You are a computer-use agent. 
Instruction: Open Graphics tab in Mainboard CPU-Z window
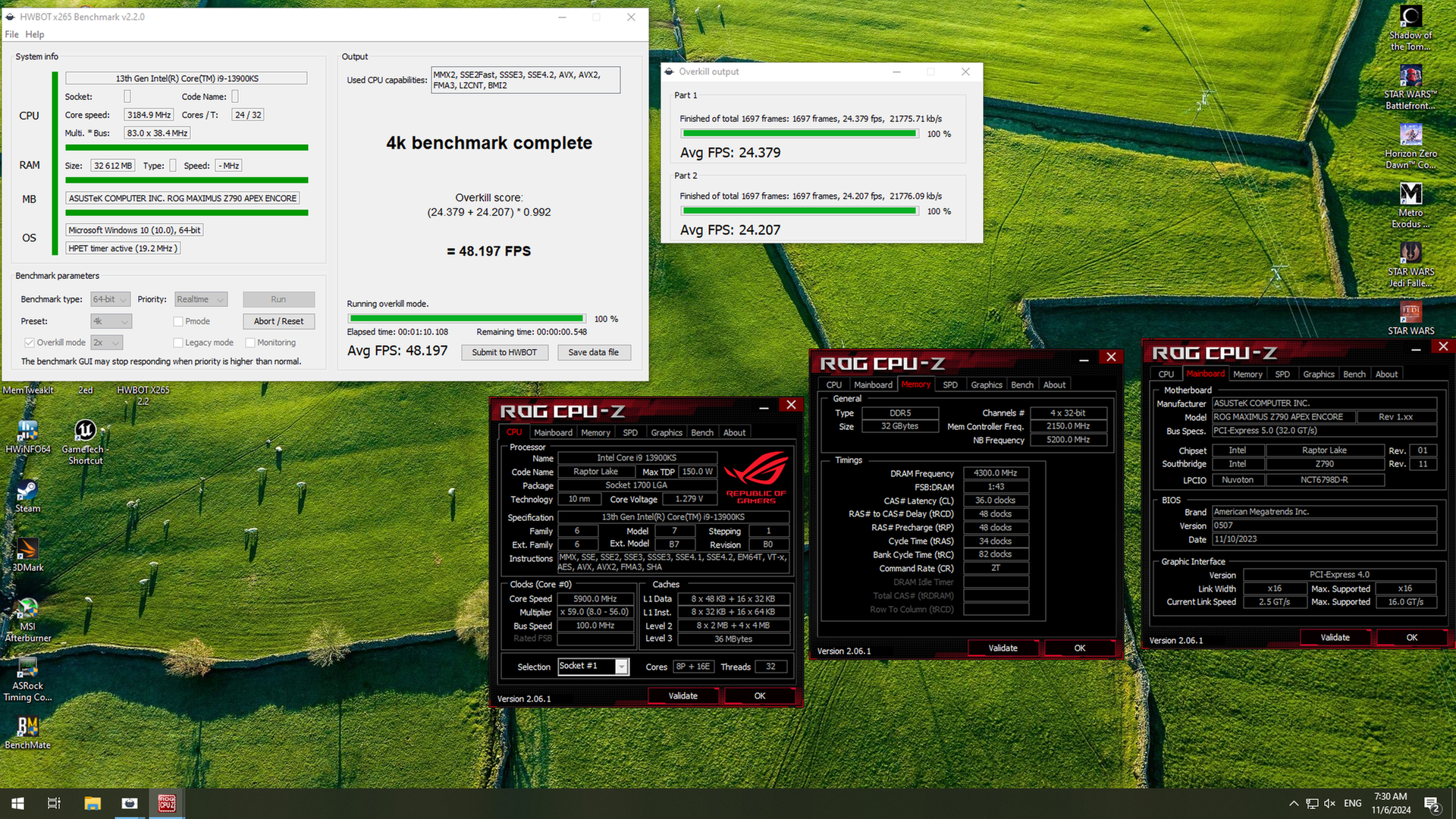pyautogui.click(x=1319, y=374)
